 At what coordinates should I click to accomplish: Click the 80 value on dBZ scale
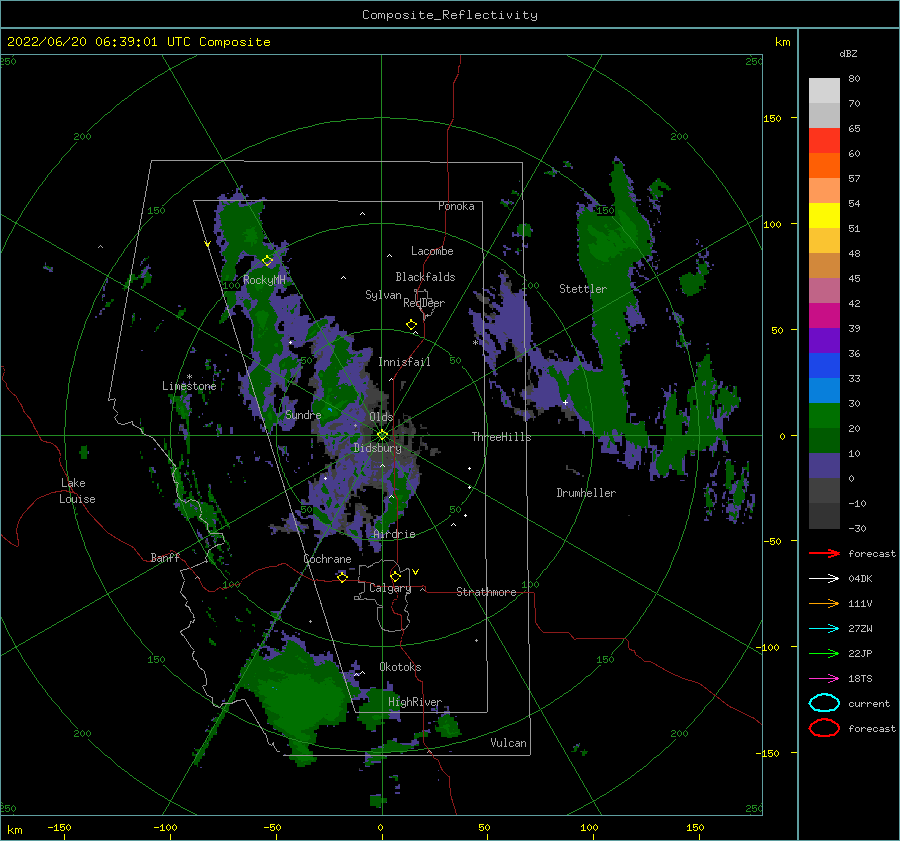click(x=854, y=79)
